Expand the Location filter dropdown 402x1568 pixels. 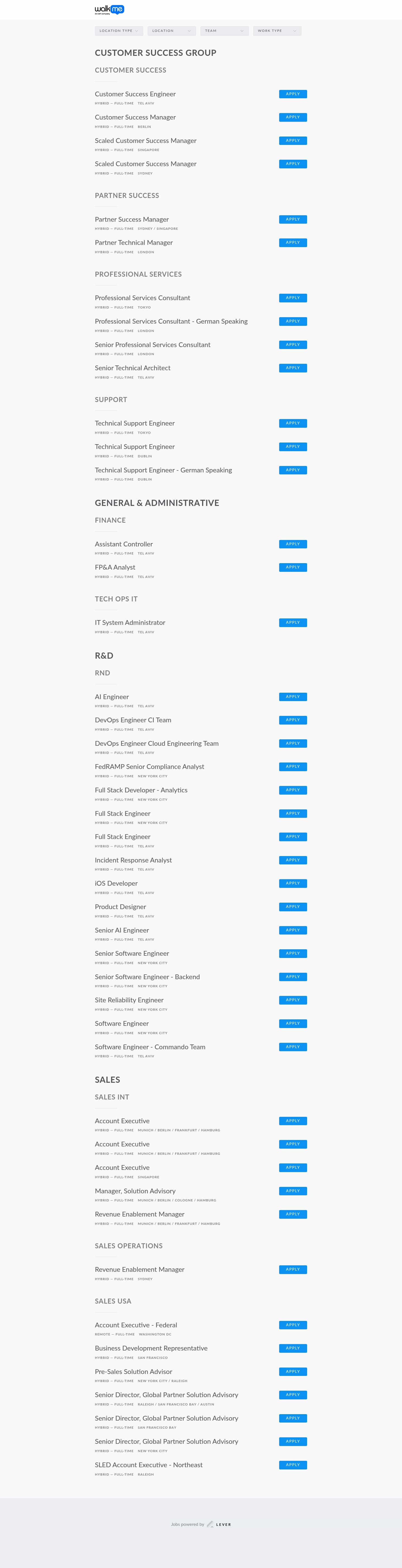click(x=171, y=30)
